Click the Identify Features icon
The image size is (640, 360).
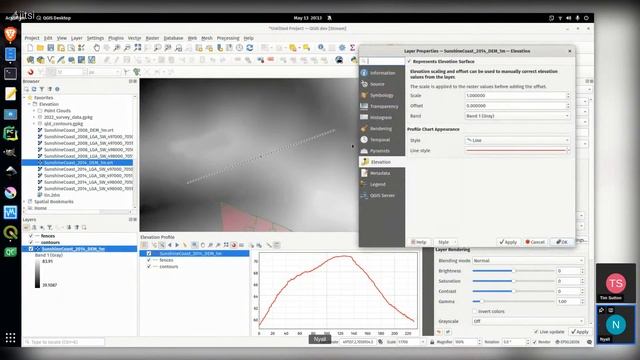(321, 48)
